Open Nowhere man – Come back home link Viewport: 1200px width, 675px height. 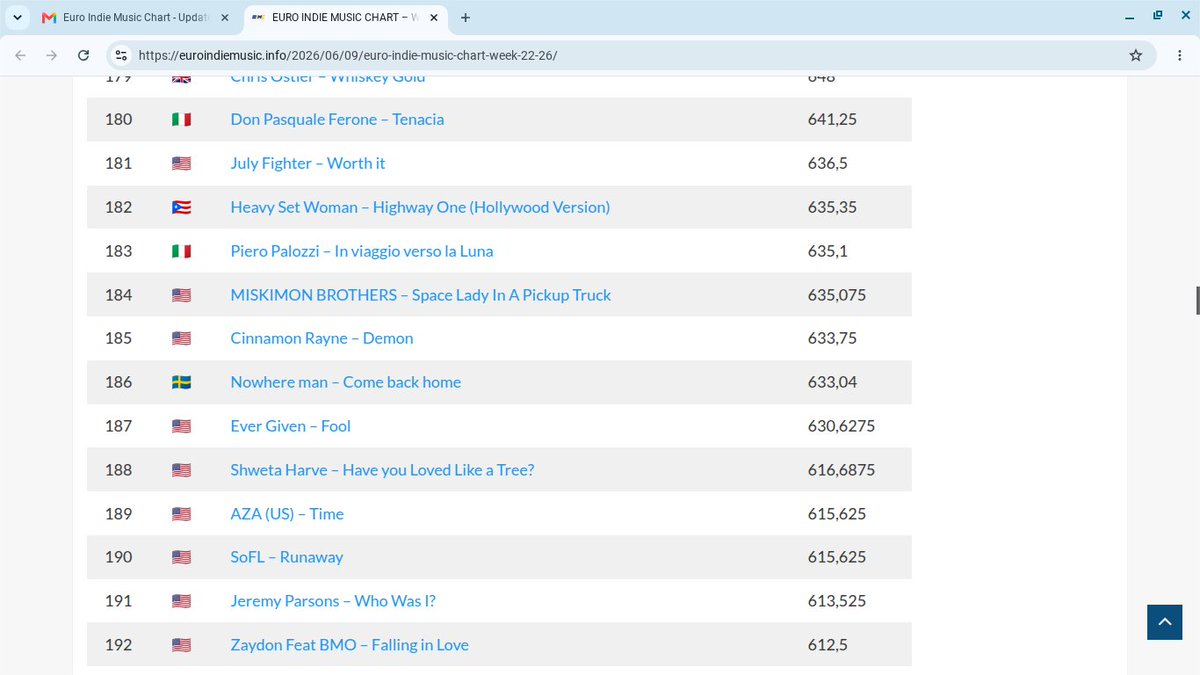pyautogui.click(x=346, y=382)
